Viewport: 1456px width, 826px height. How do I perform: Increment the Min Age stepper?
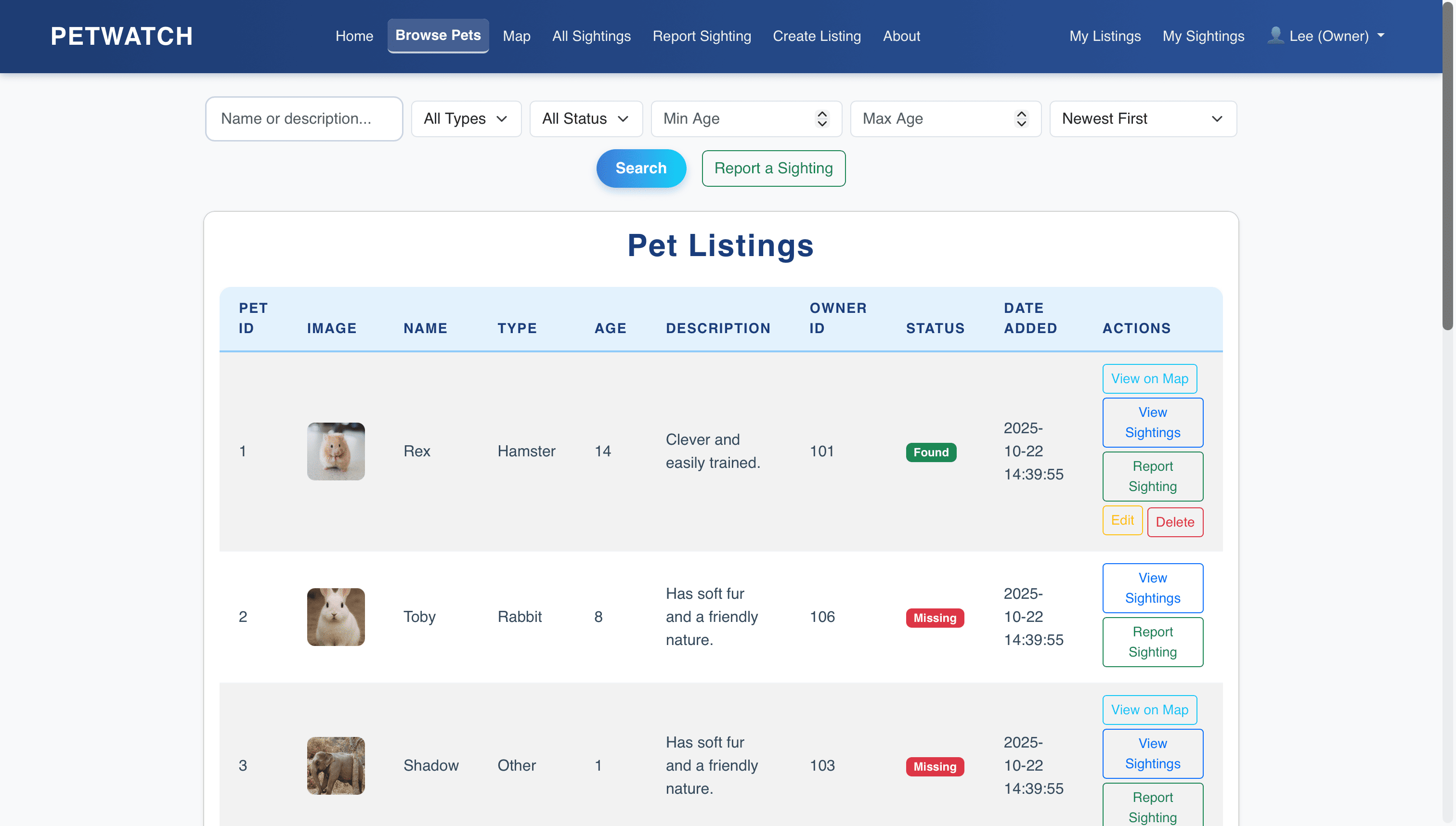click(822, 114)
